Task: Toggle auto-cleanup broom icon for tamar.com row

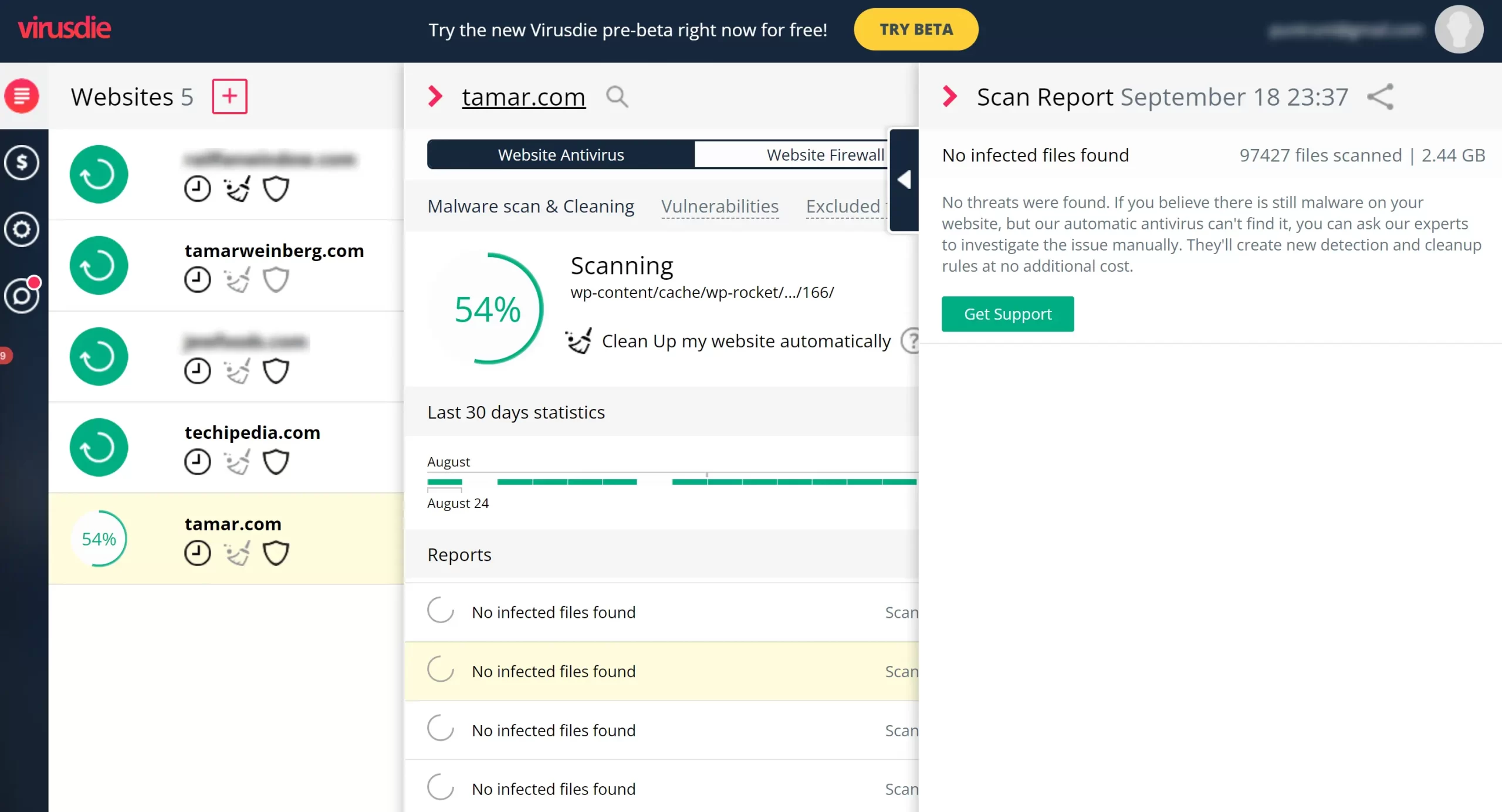Action: click(x=237, y=553)
